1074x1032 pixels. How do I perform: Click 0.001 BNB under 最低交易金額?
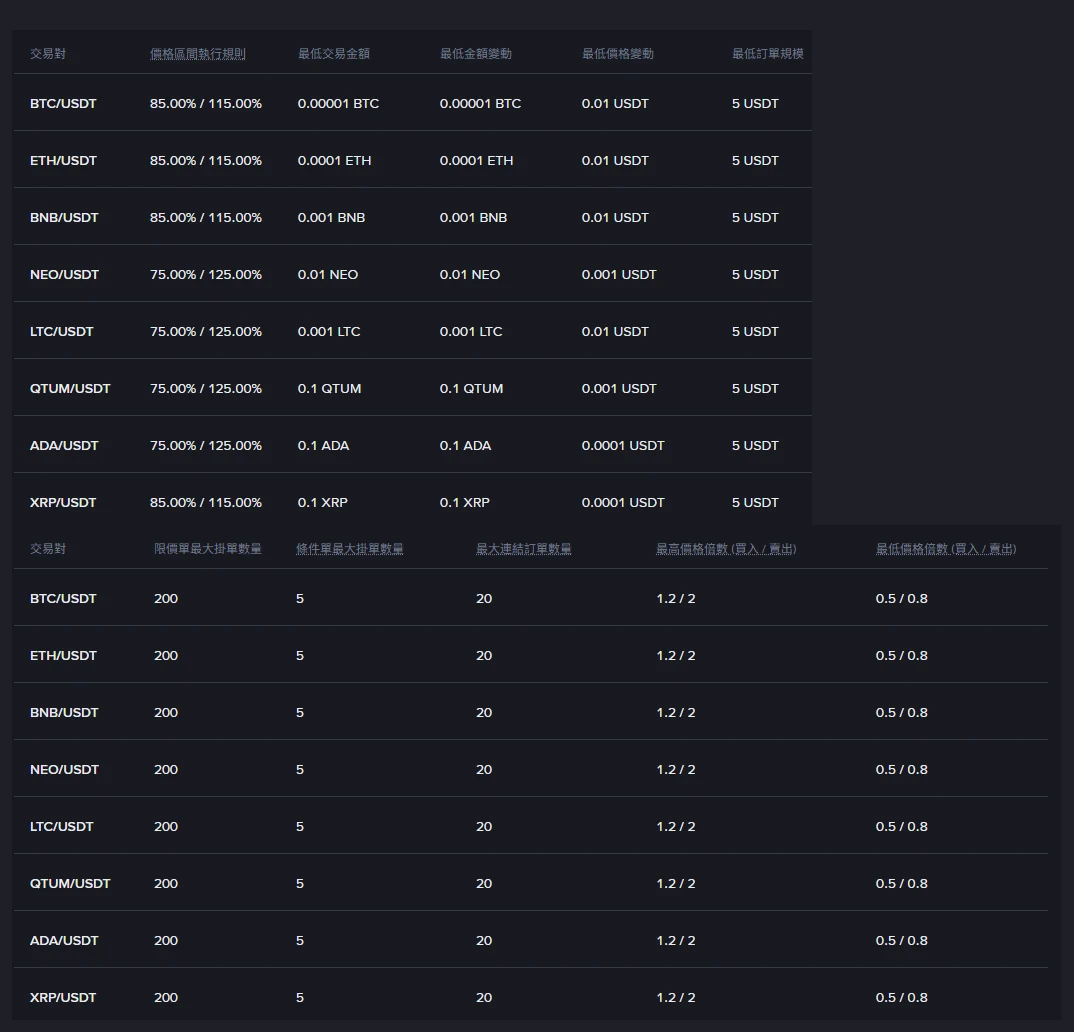pyautogui.click(x=332, y=217)
